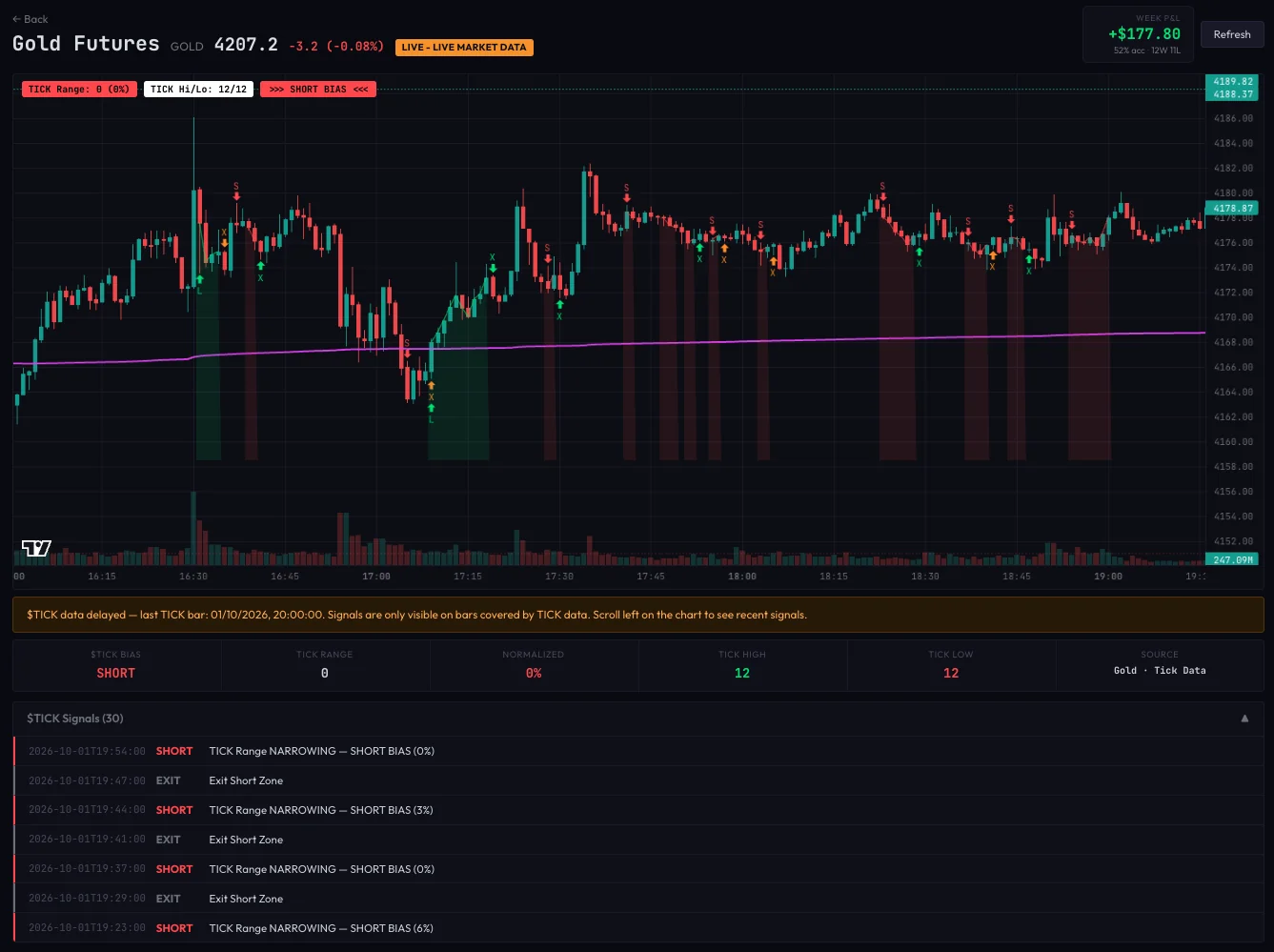
Task: Click the NORMALIZED value 0%
Action: [534, 673]
